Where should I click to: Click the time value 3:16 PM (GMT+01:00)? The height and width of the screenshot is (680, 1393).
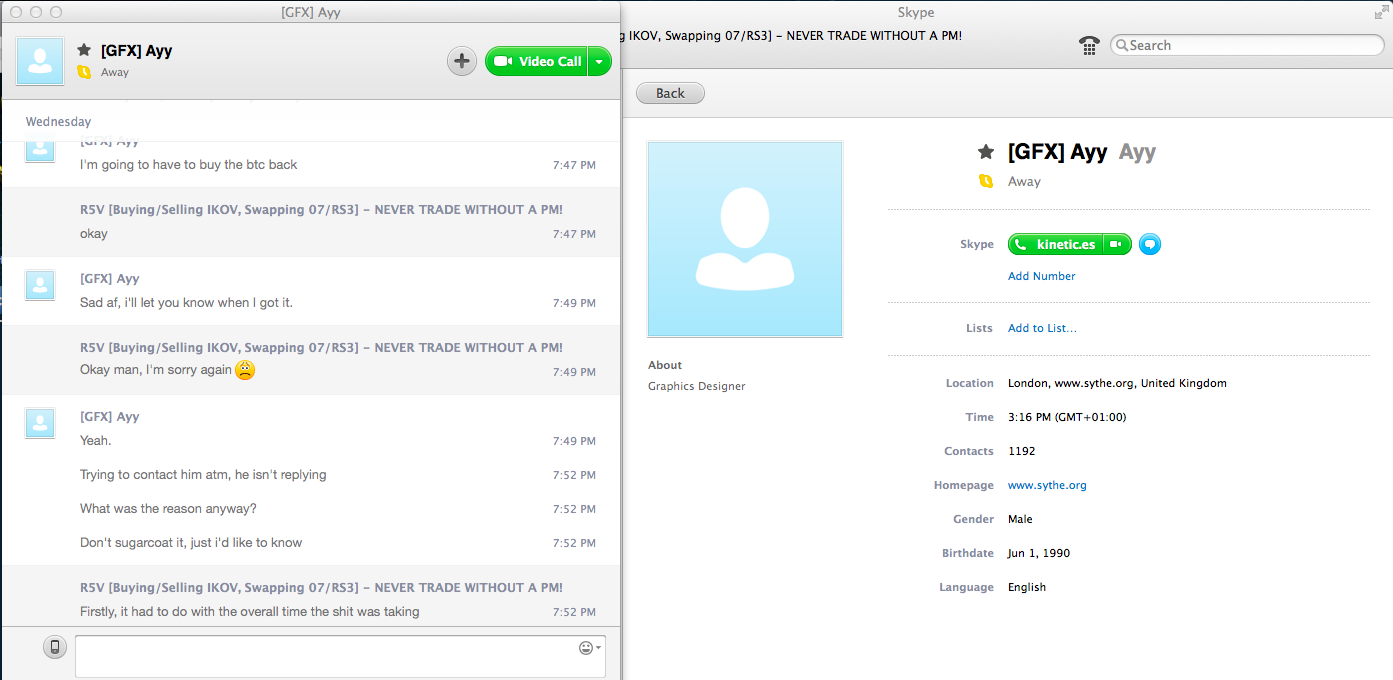[1069, 417]
